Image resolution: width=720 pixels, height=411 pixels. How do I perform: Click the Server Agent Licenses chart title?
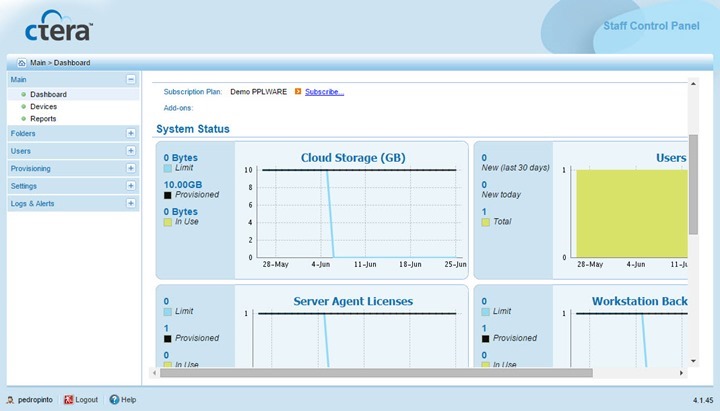click(x=353, y=301)
